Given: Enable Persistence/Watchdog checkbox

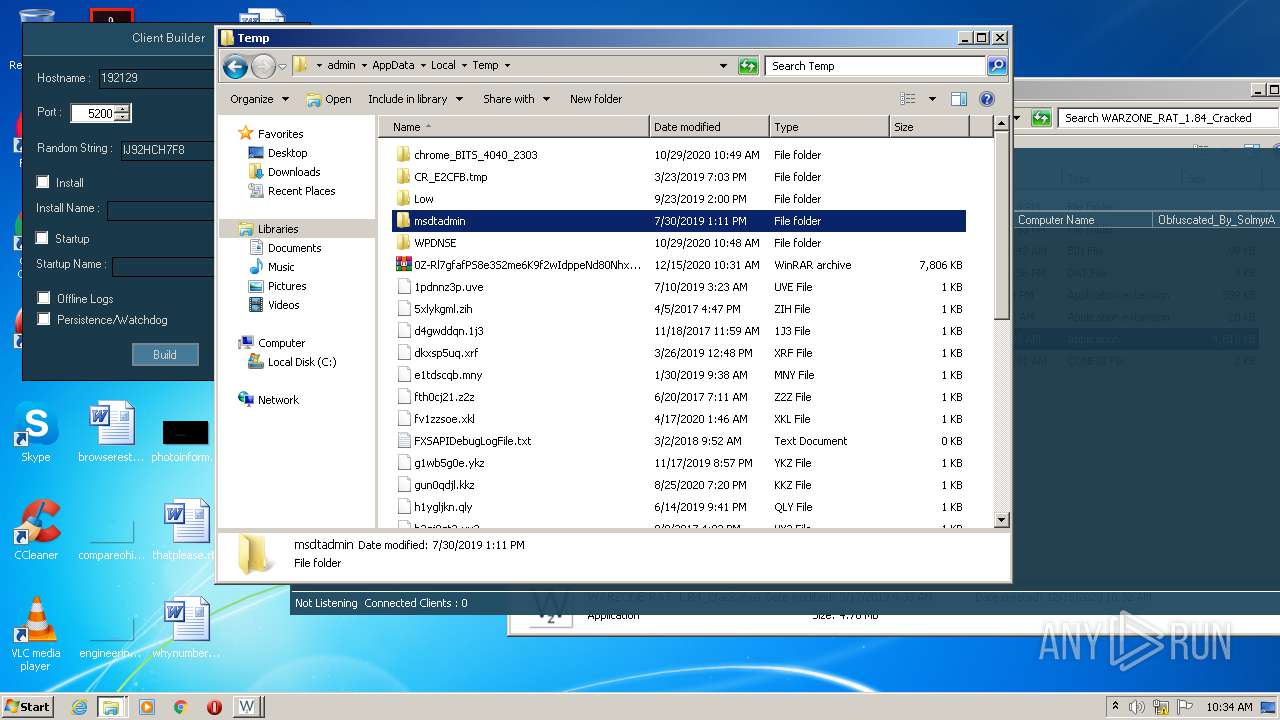Looking at the screenshot, I should coord(43,319).
